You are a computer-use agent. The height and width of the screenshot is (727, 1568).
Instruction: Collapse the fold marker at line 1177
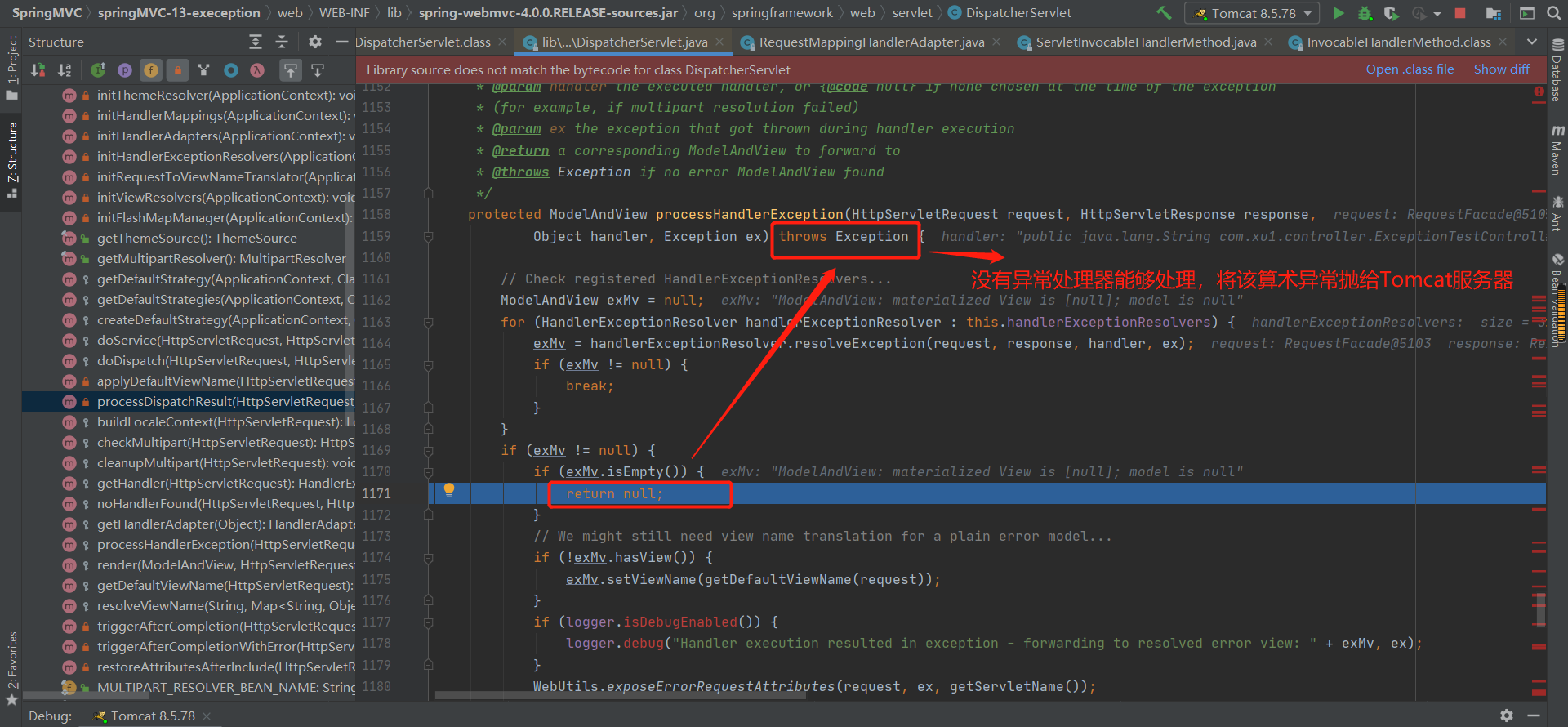tap(428, 622)
